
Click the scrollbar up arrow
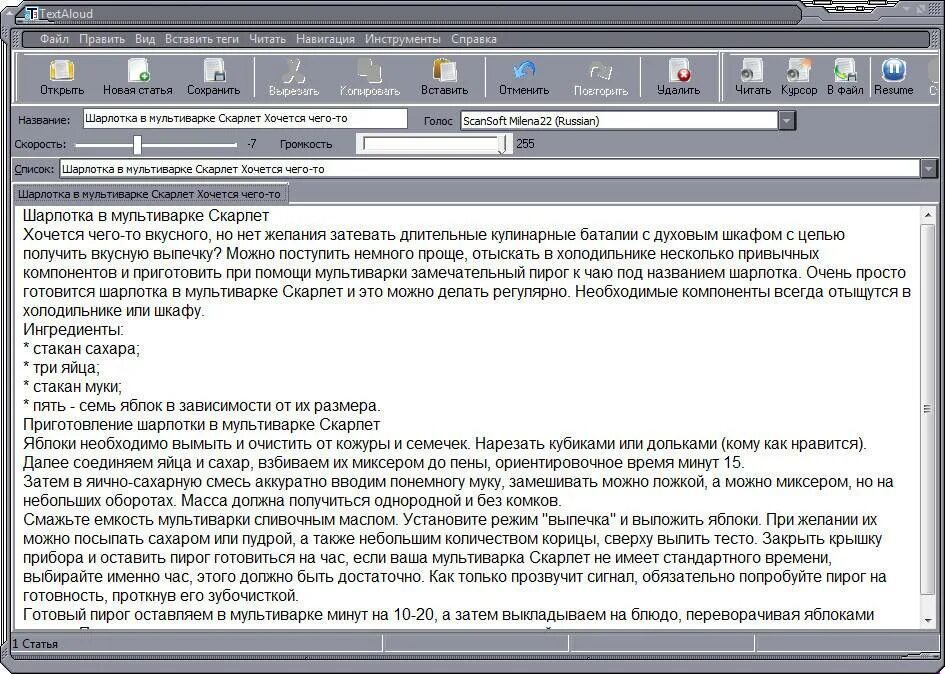pyautogui.click(x=928, y=215)
